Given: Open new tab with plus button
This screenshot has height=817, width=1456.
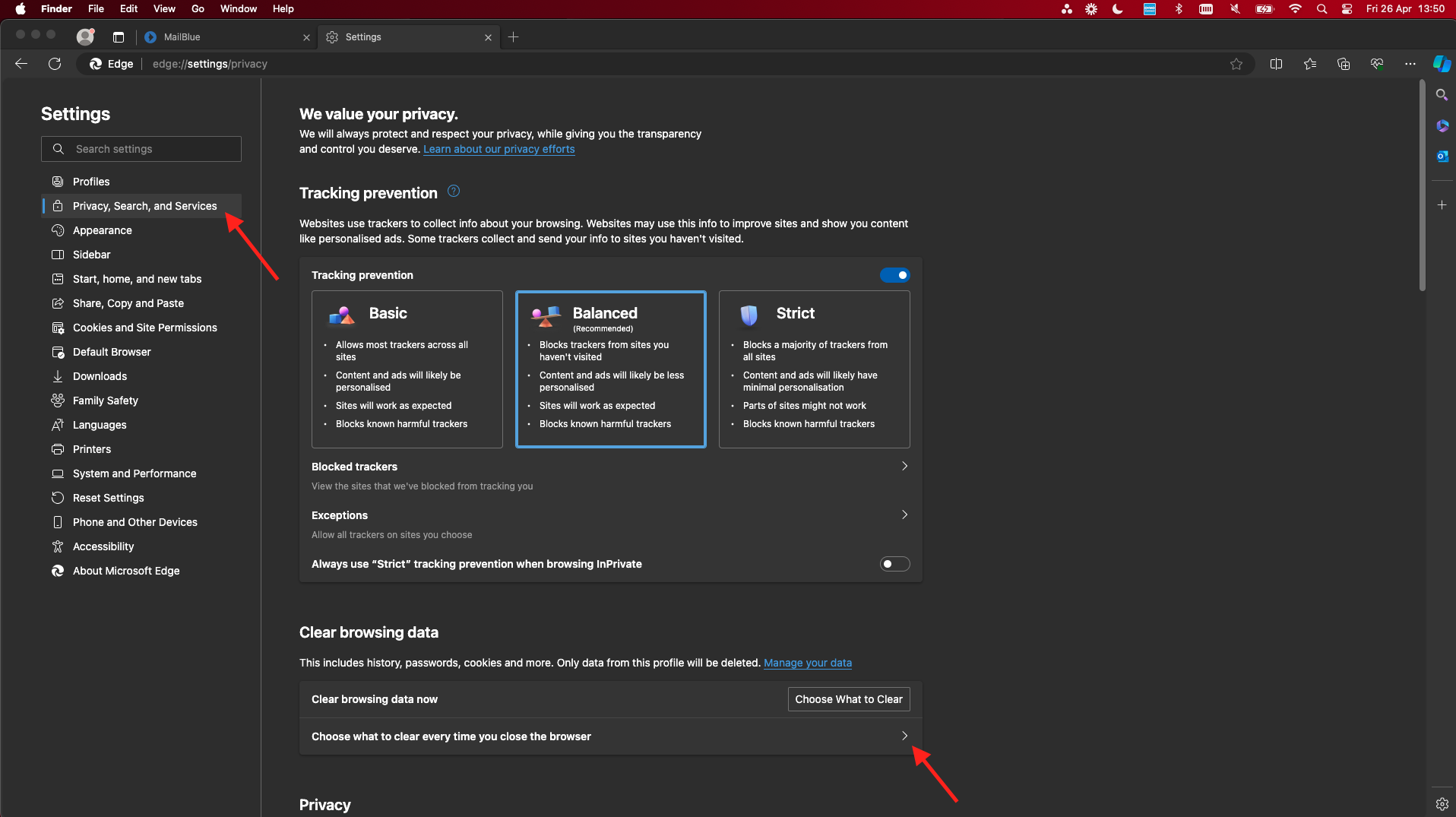Looking at the screenshot, I should click(x=514, y=36).
